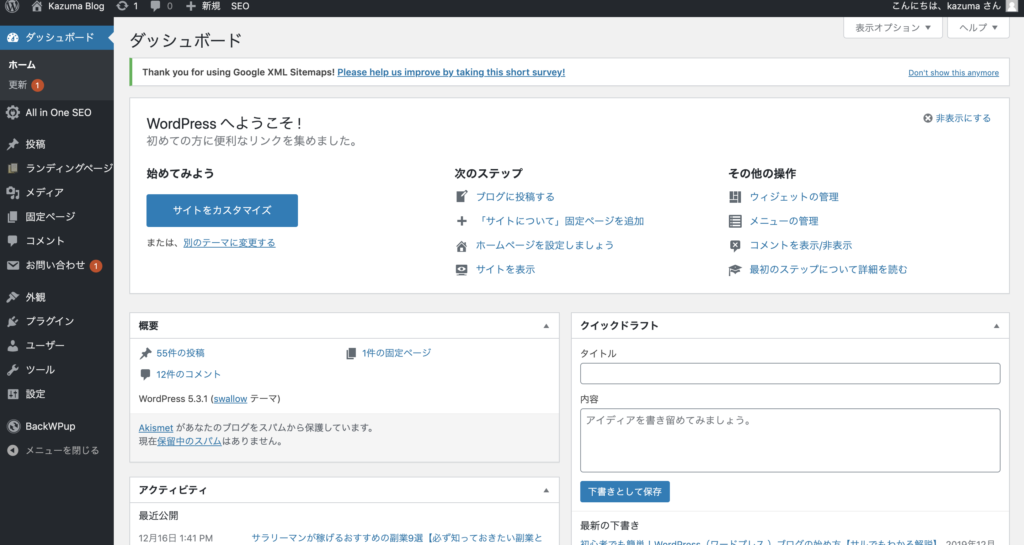Screen dimensions: 1024x545
Task: Open recent post サラリーマンが稼げるおすすめの副業9選
Action: [x=397, y=538]
